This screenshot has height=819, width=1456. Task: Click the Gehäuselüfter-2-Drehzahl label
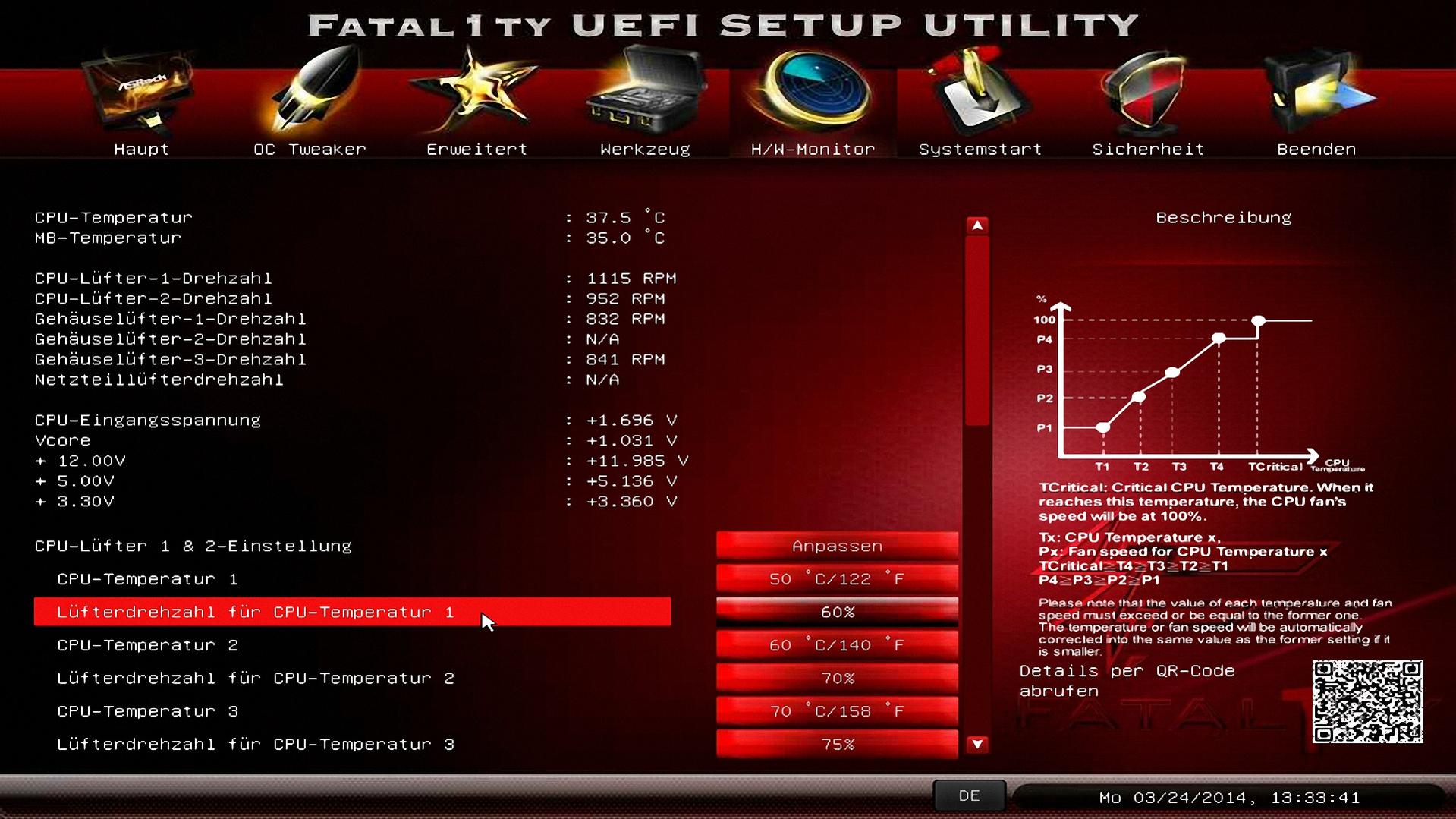click(x=171, y=339)
